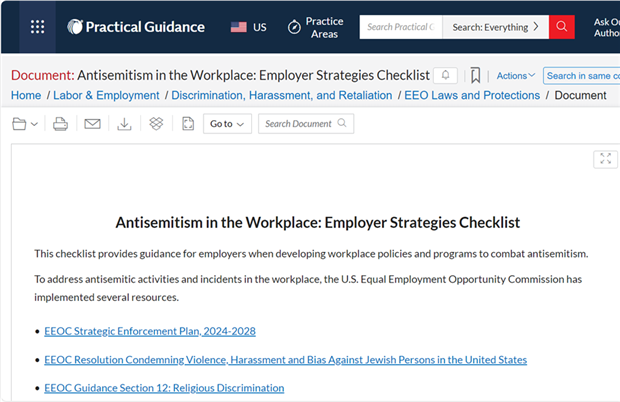Click the full-page view document icon
Screen dimensions: 620x402
pyautogui.click(x=188, y=124)
